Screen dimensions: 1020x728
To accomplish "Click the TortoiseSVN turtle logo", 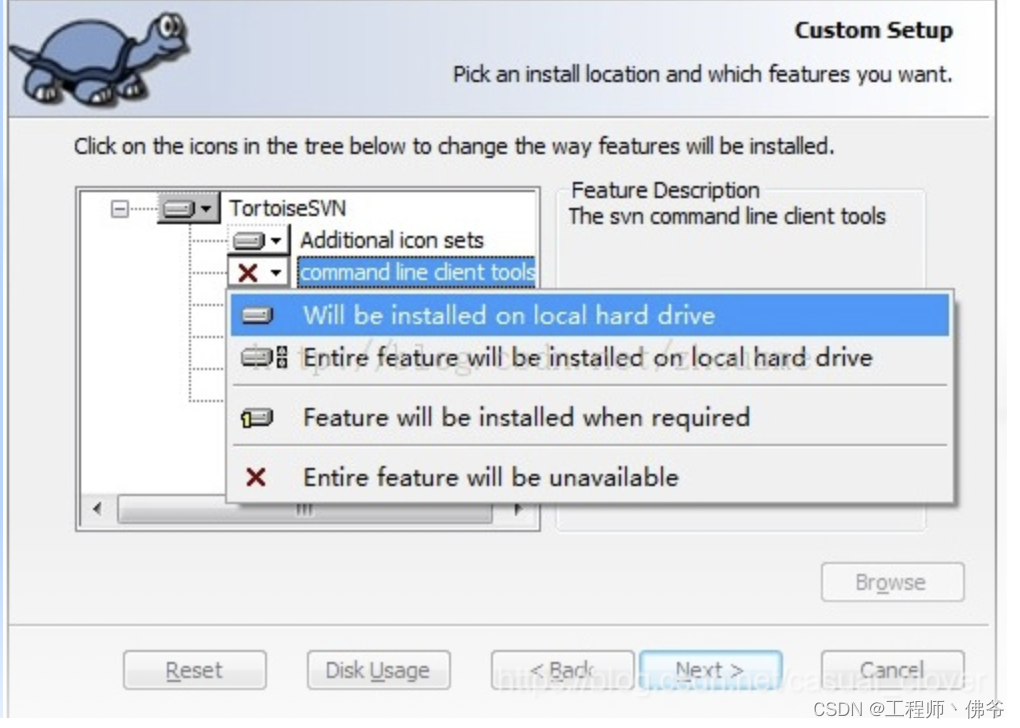I will (98, 56).
